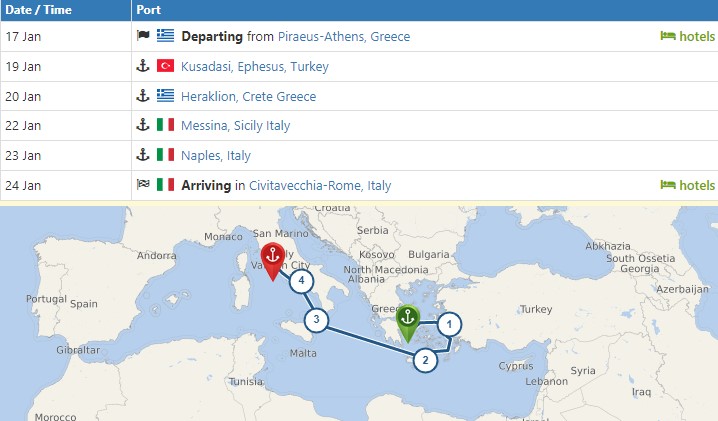The width and height of the screenshot is (718, 421).
Task: Open Piraeus-Athens, Greece port link
Action: point(343,36)
